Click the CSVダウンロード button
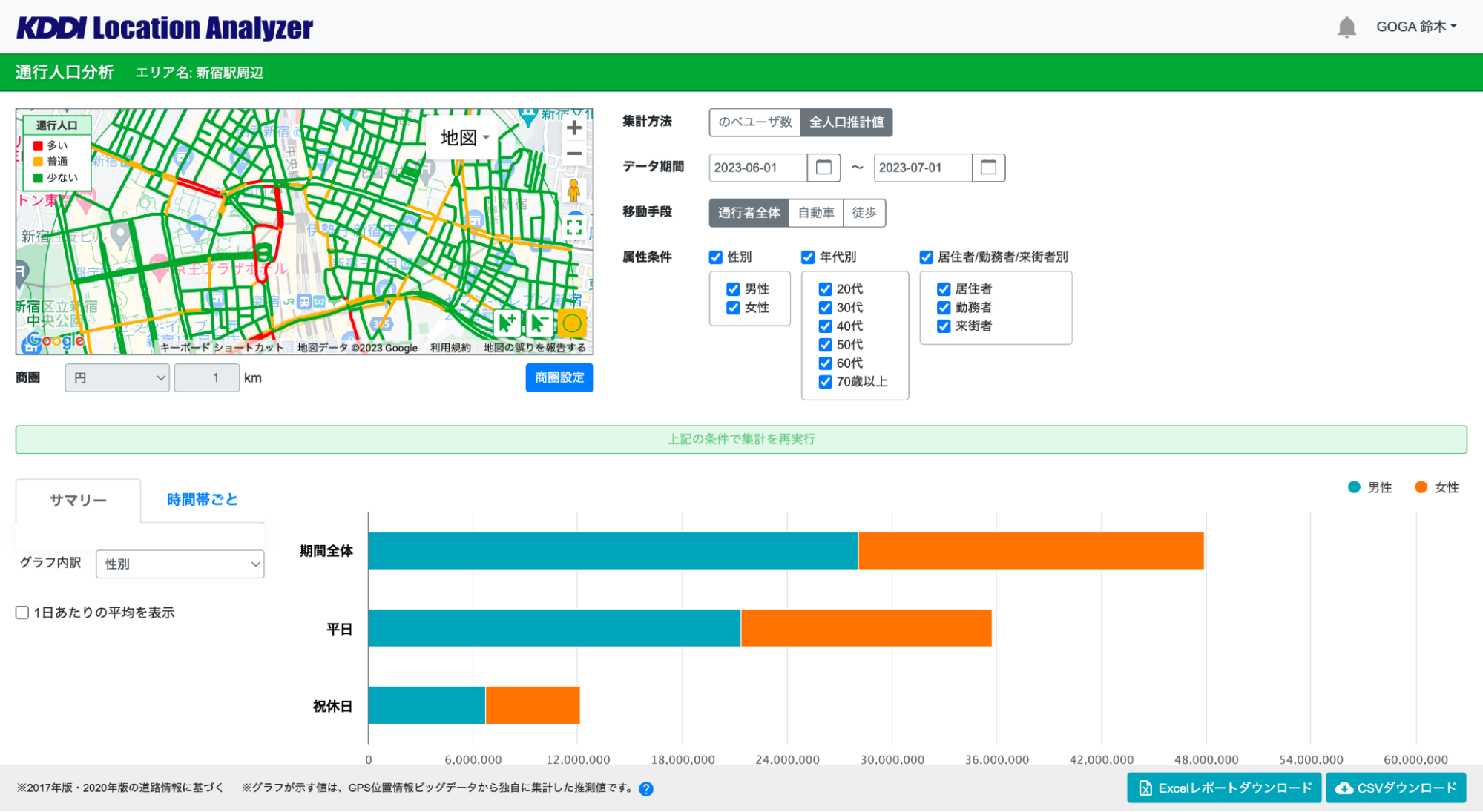The width and height of the screenshot is (1483, 812). click(x=1396, y=788)
